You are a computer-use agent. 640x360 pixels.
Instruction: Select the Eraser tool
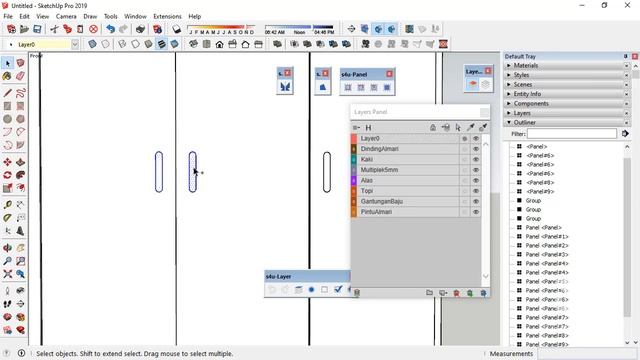20,76
